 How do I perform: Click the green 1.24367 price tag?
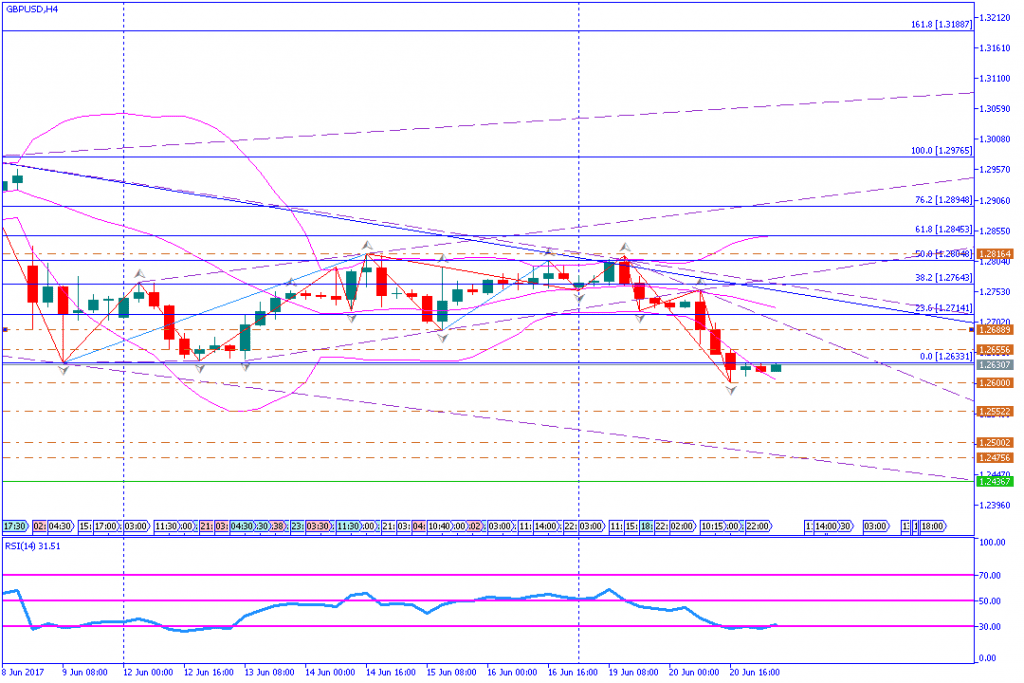click(x=995, y=481)
